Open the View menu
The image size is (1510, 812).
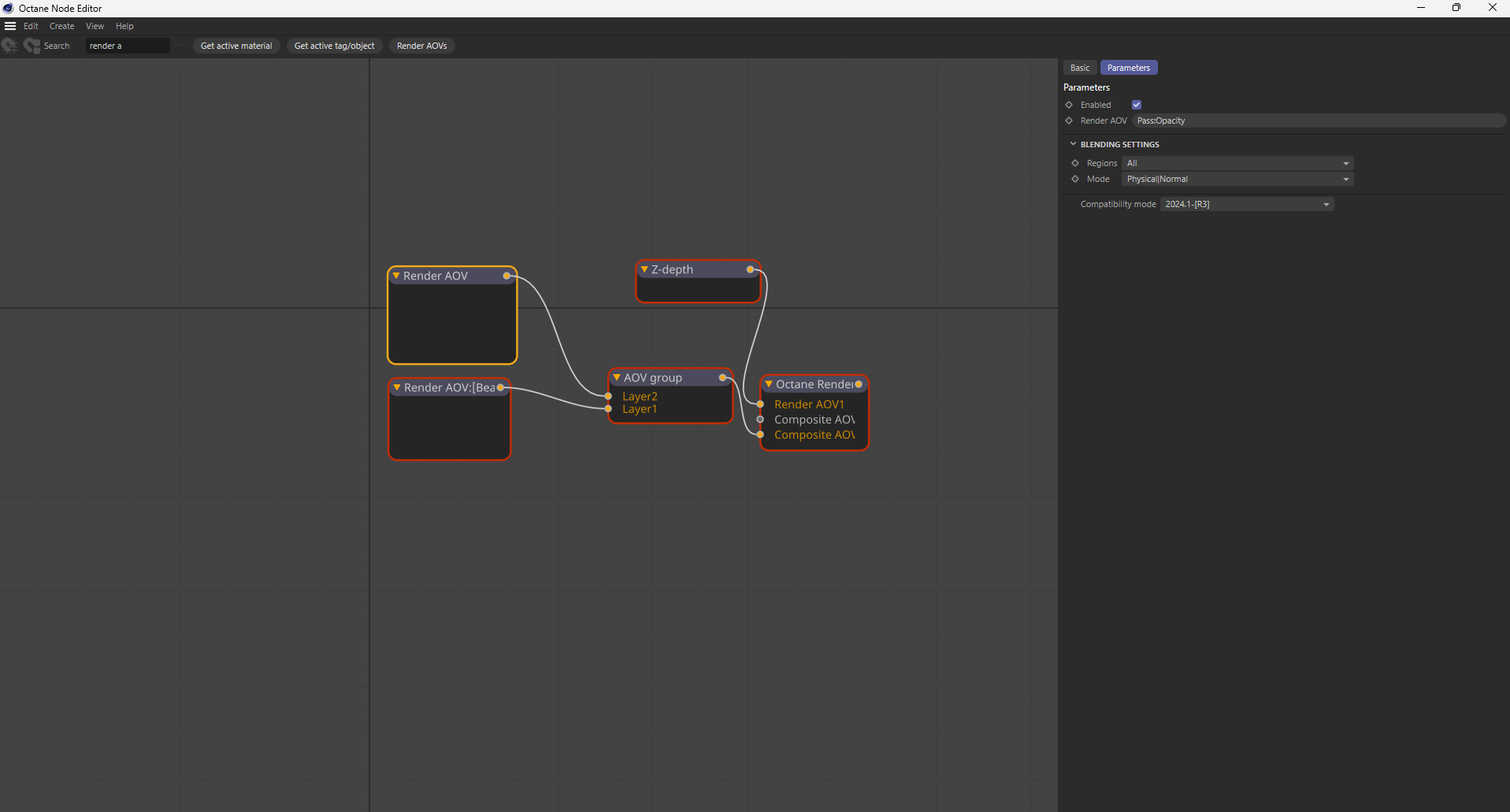[x=95, y=26]
